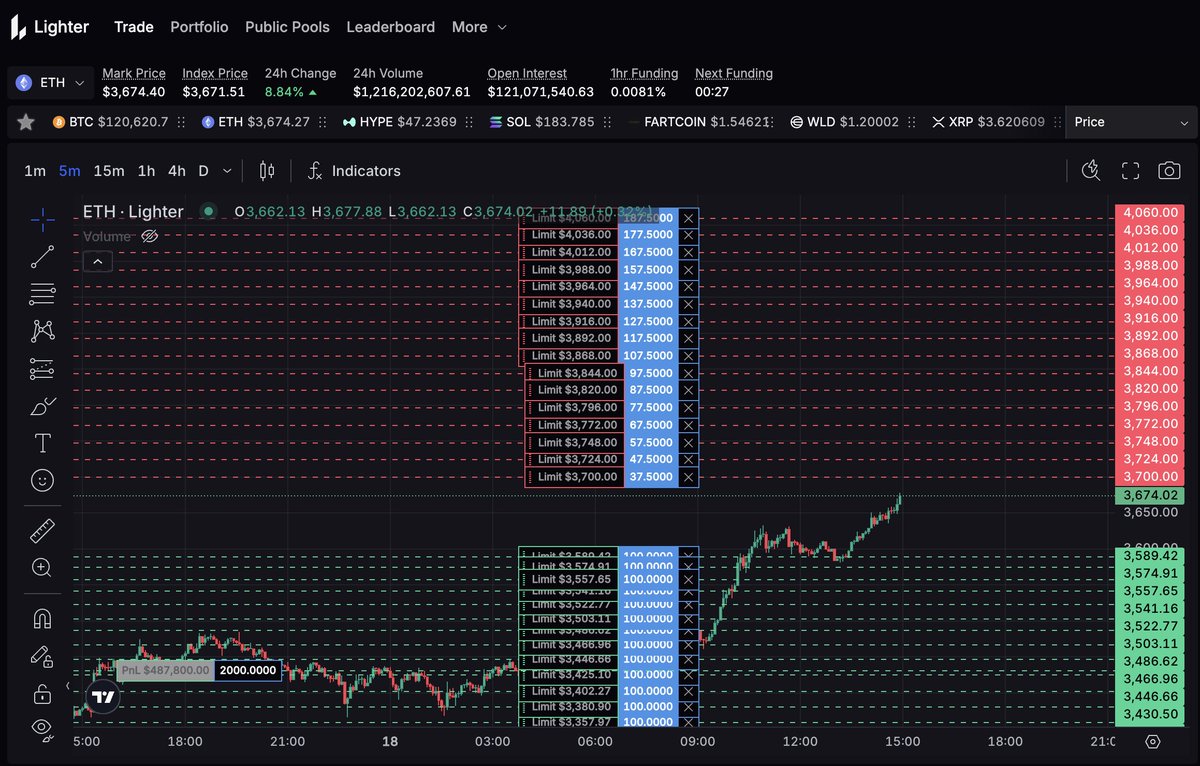Open the Trade tab
Image resolution: width=1200 pixels, height=766 pixels.
(134, 27)
